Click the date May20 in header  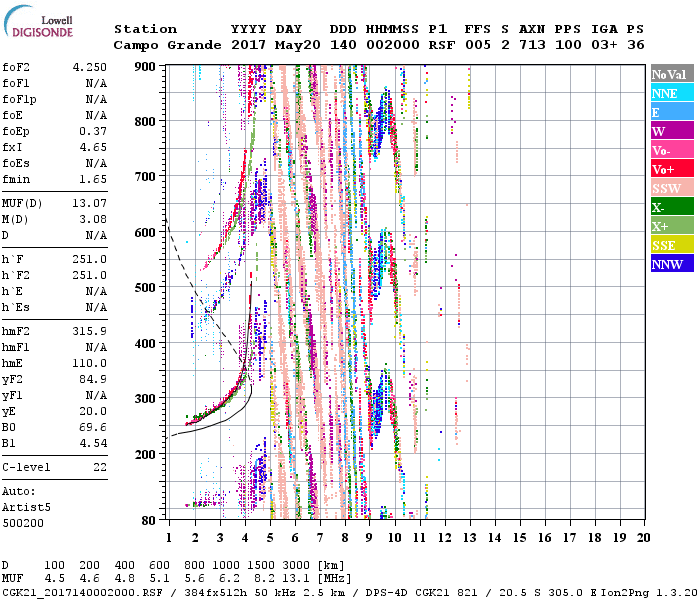pos(298,45)
